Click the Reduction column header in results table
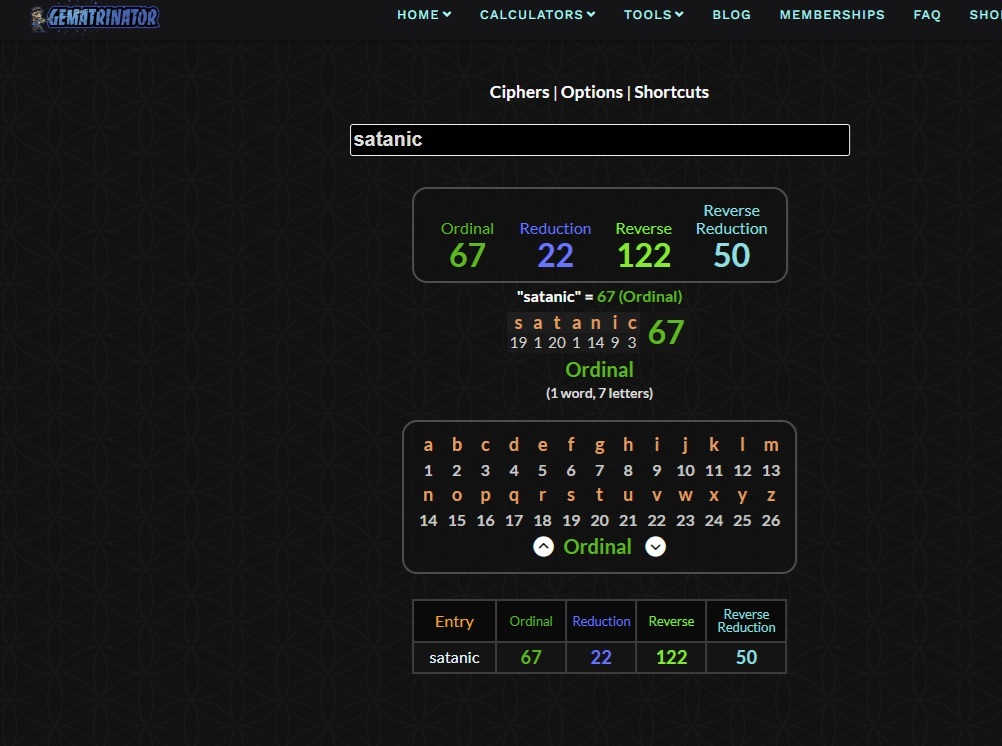This screenshot has width=1002, height=746. (601, 621)
